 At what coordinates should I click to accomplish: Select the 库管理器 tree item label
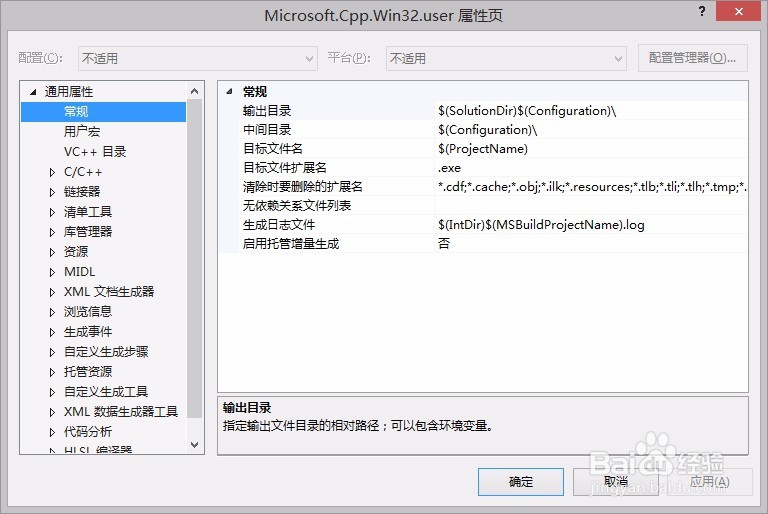click(x=88, y=232)
